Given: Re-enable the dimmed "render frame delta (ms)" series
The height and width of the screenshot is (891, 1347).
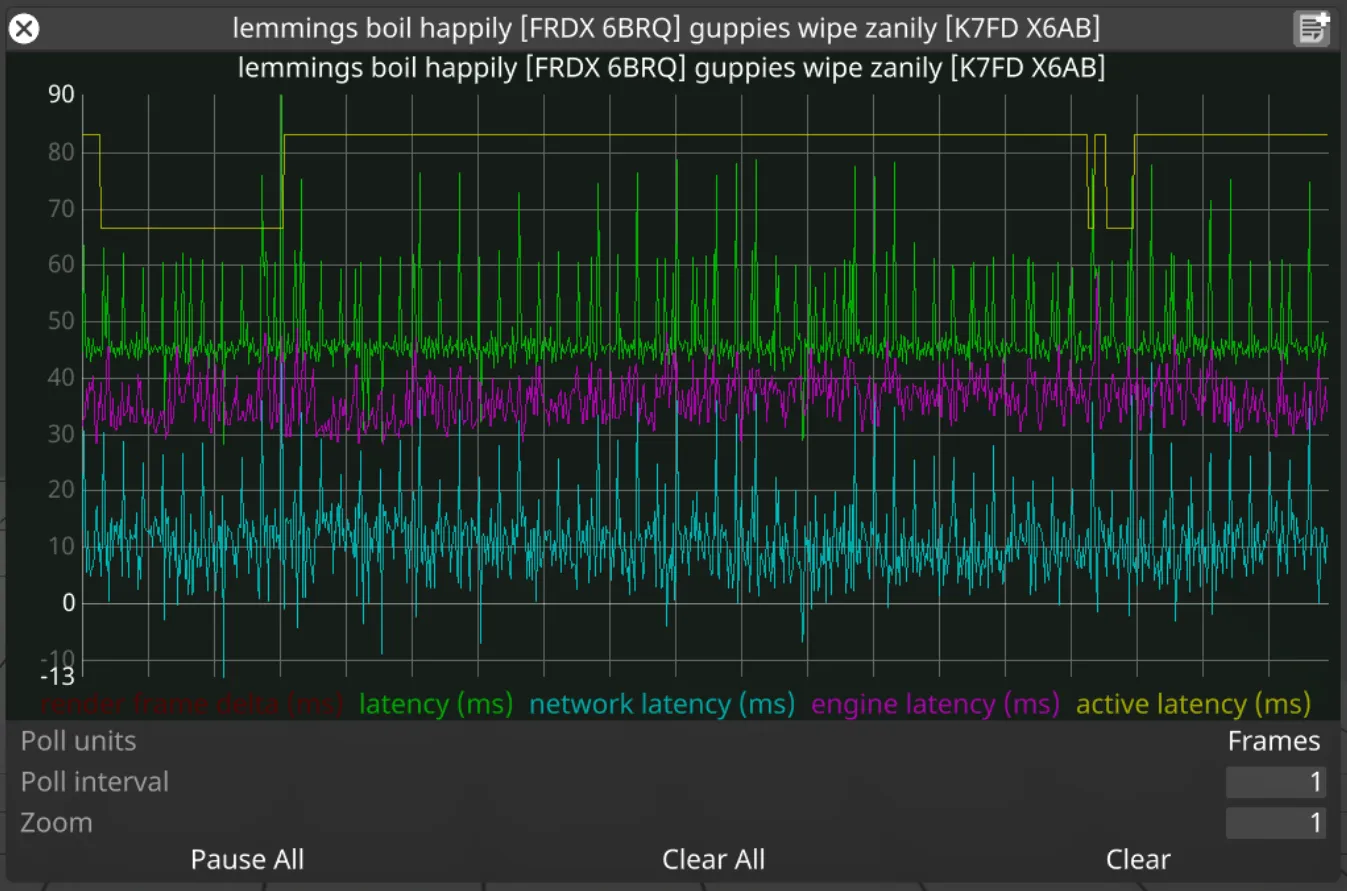Looking at the screenshot, I should (x=190, y=704).
